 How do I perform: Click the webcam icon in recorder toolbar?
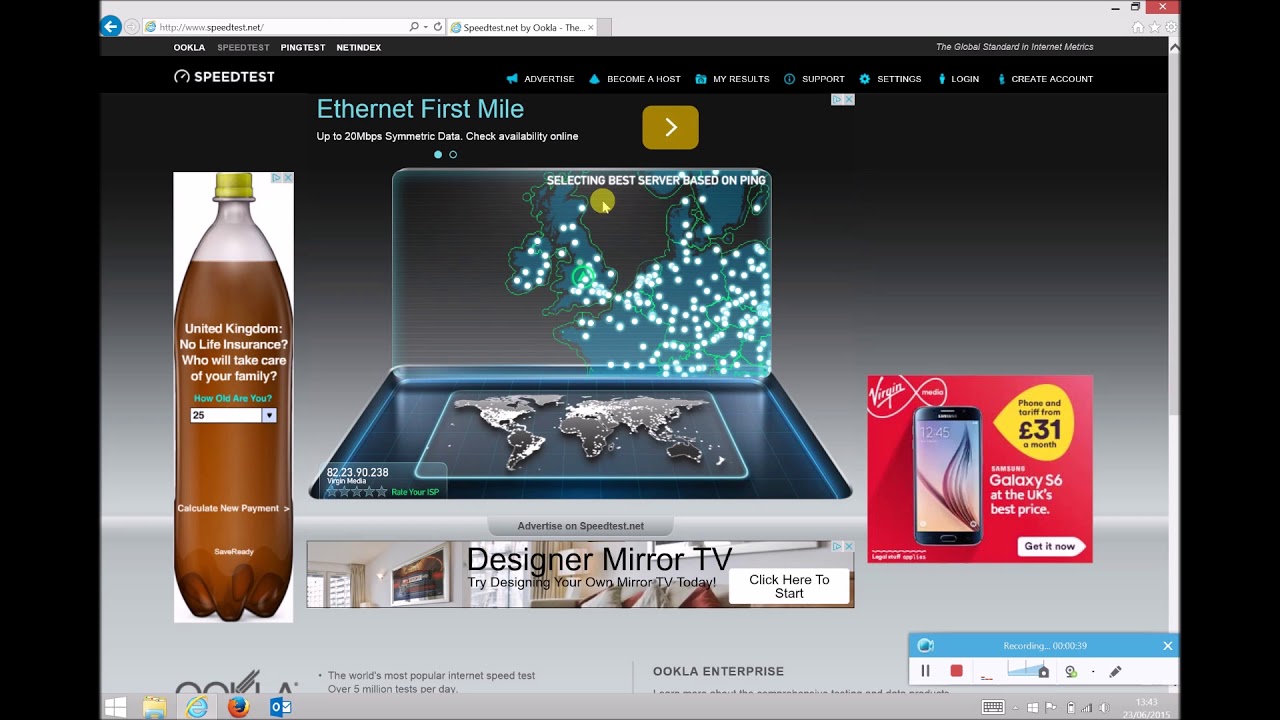coord(1071,672)
